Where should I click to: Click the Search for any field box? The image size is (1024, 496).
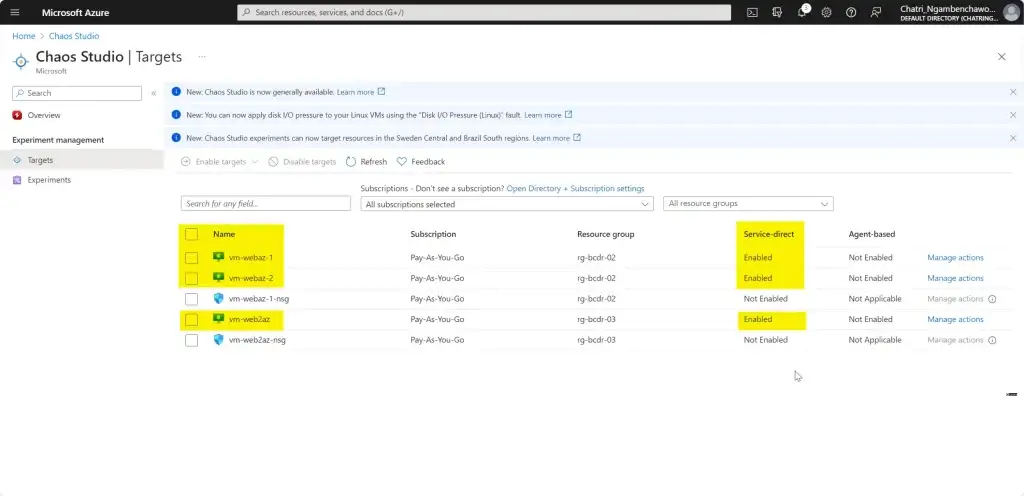pos(266,204)
